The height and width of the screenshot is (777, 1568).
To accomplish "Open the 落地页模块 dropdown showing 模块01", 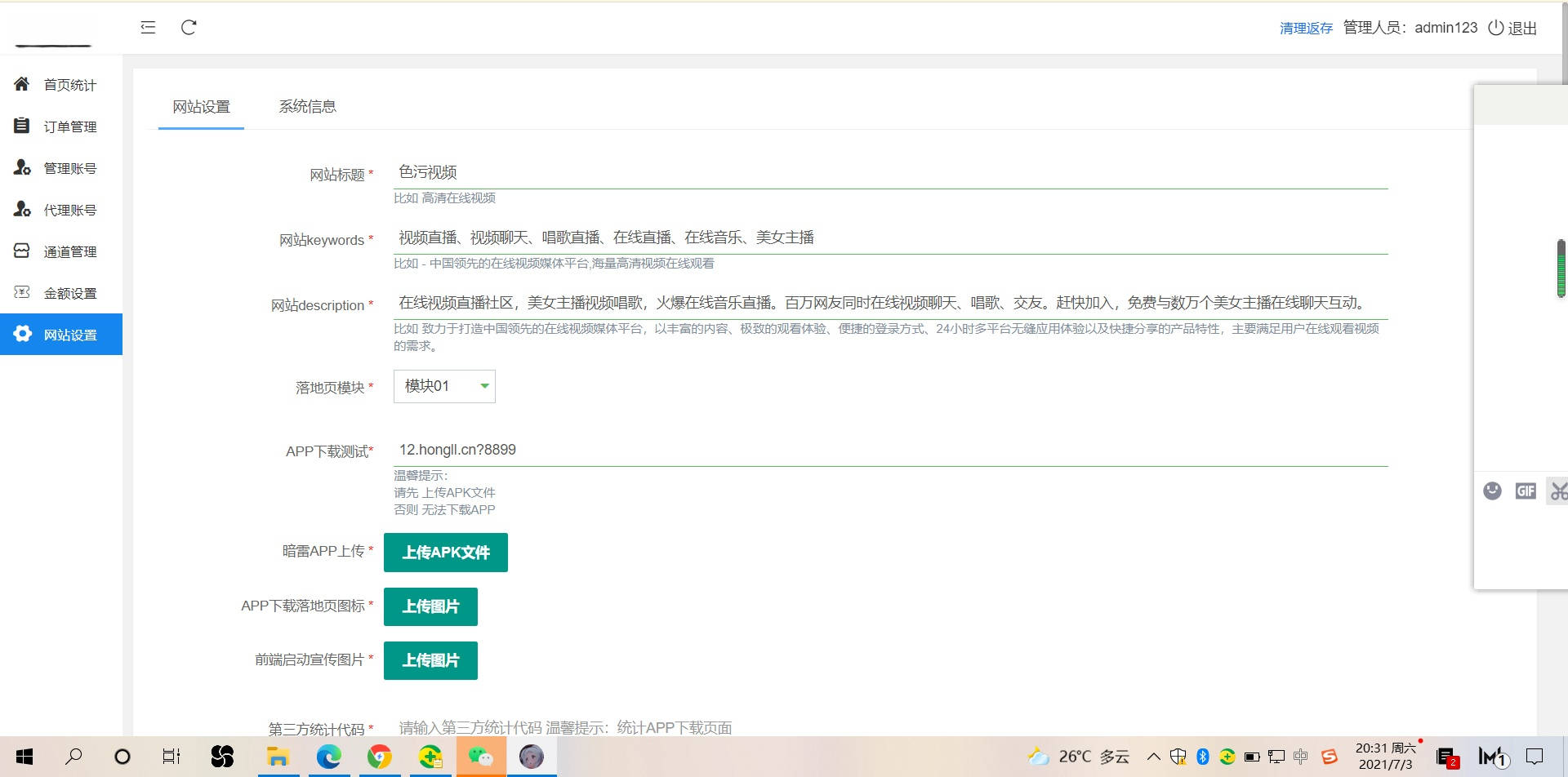I will (x=444, y=386).
